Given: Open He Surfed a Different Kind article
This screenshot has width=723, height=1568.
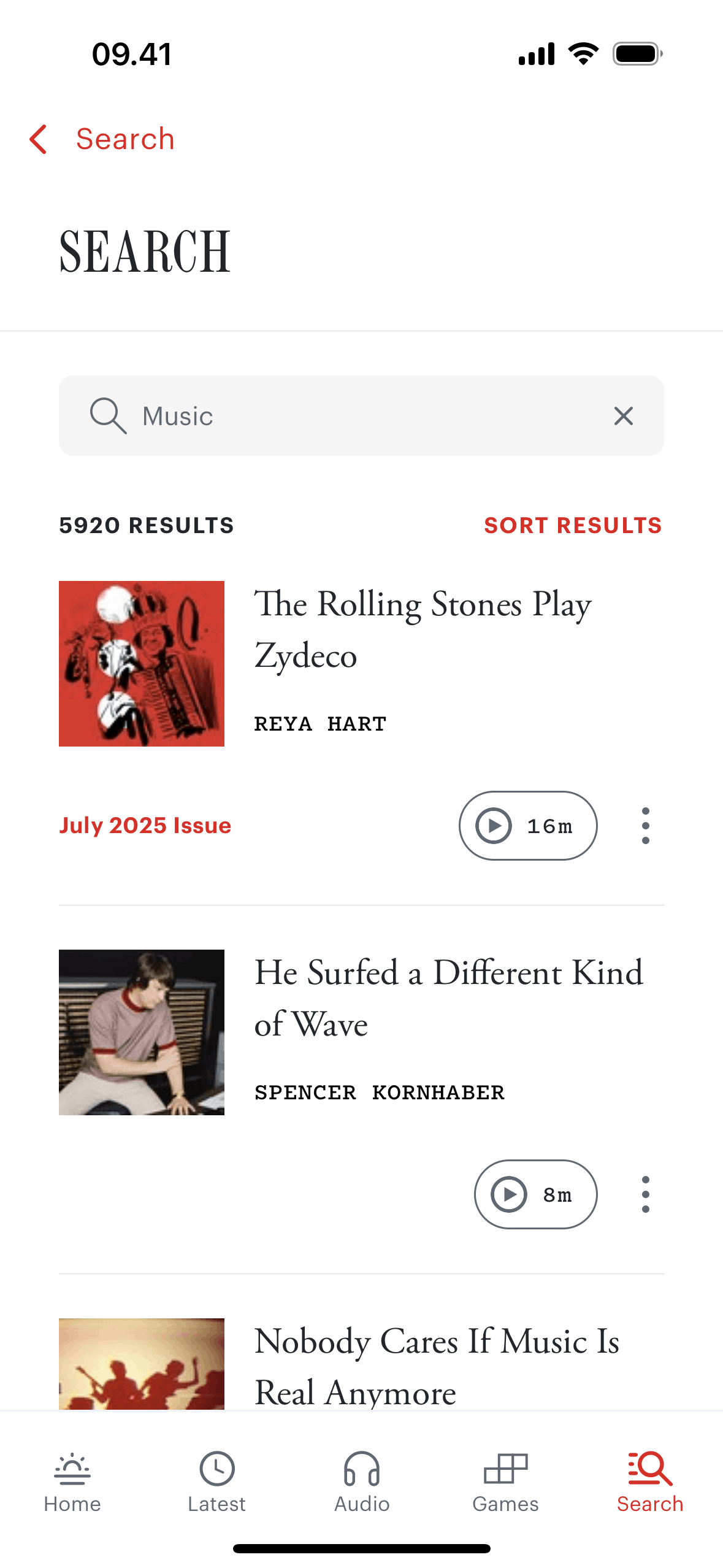Looking at the screenshot, I should click(448, 998).
